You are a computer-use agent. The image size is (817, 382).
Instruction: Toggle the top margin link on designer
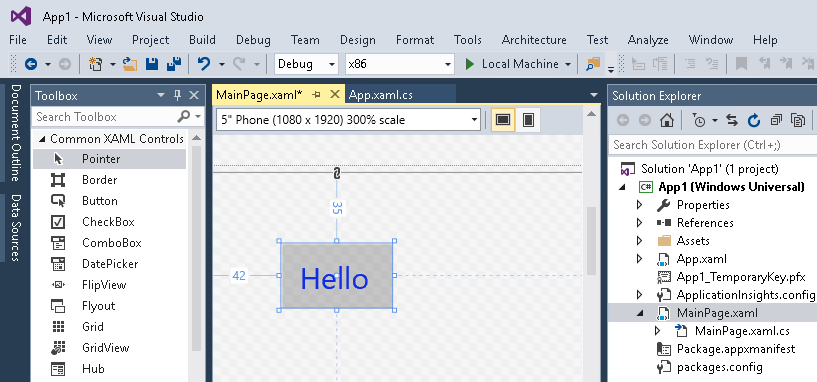[x=337, y=173]
